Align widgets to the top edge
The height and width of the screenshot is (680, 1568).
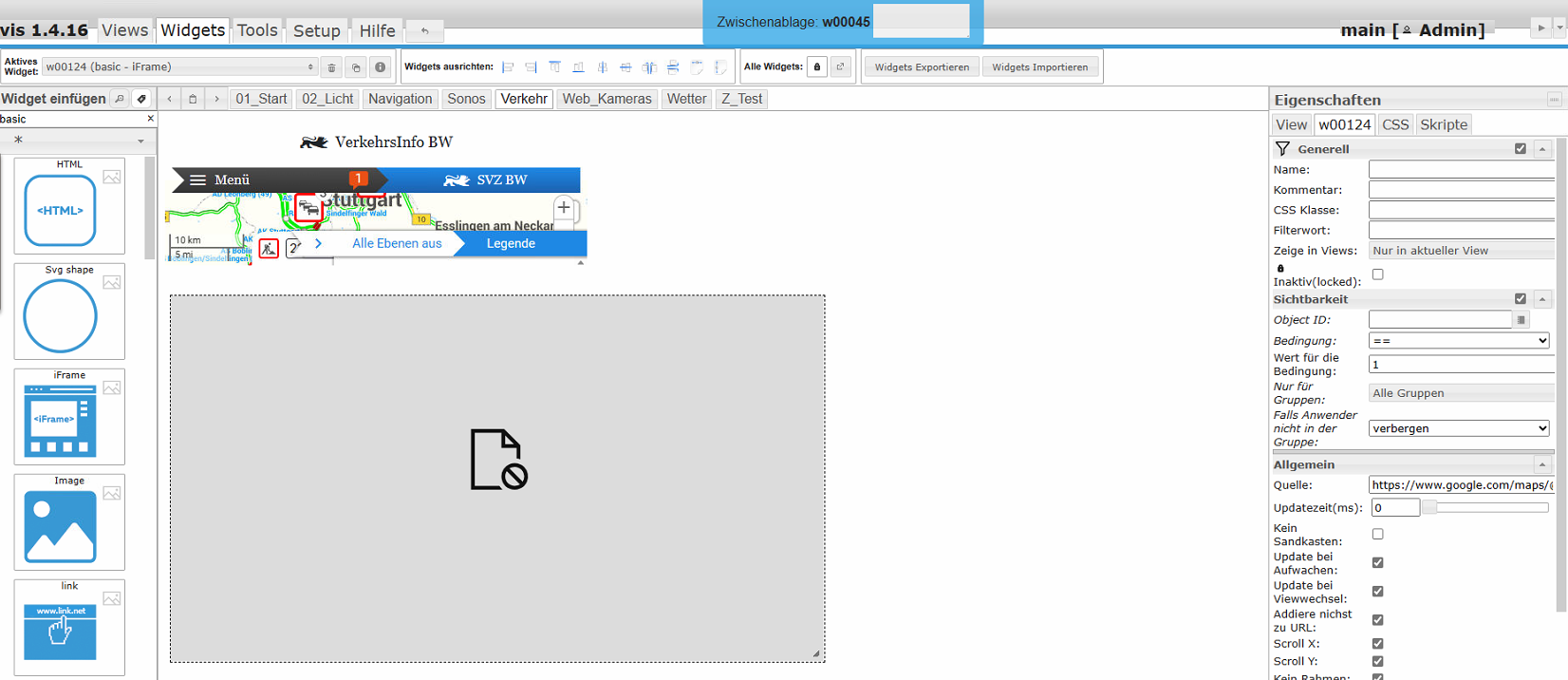[x=555, y=67]
